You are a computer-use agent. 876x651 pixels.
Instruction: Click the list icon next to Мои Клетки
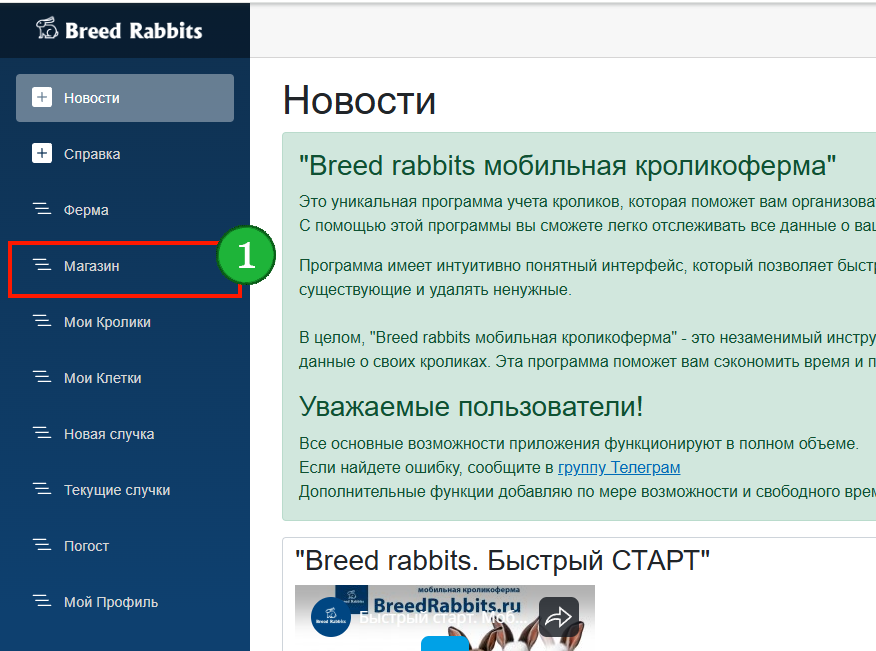pyautogui.click(x=42, y=378)
